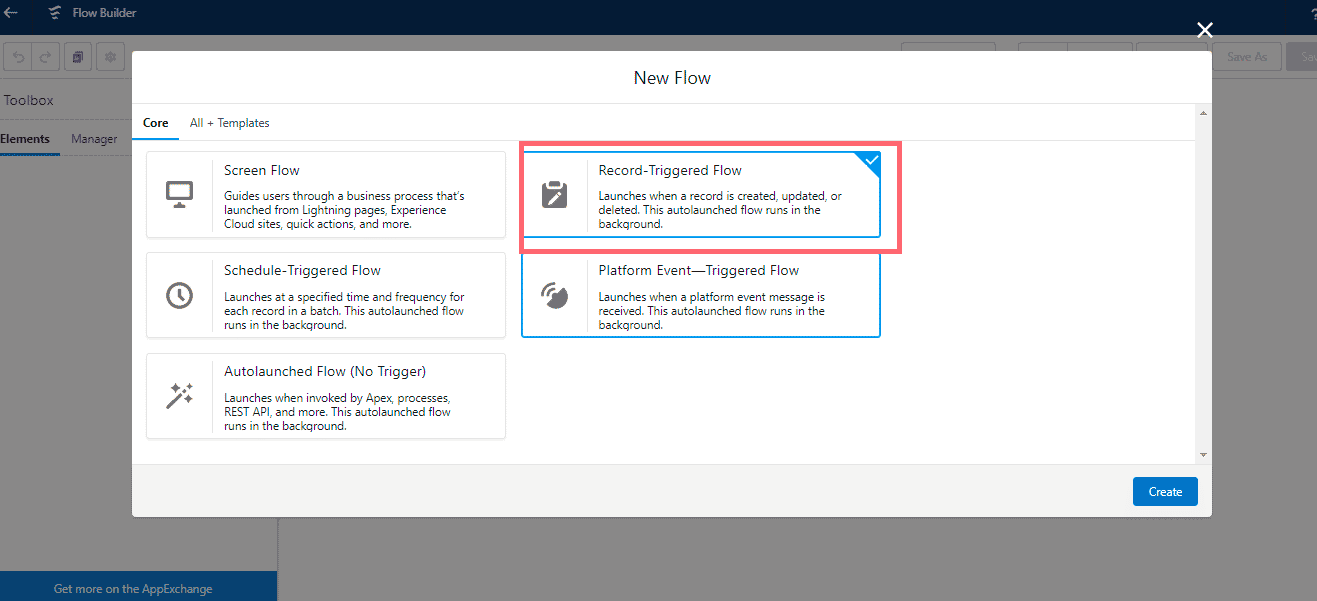The width and height of the screenshot is (1317, 601).
Task: Click the dialog scrollbar down arrow
Action: [1204, 455]
